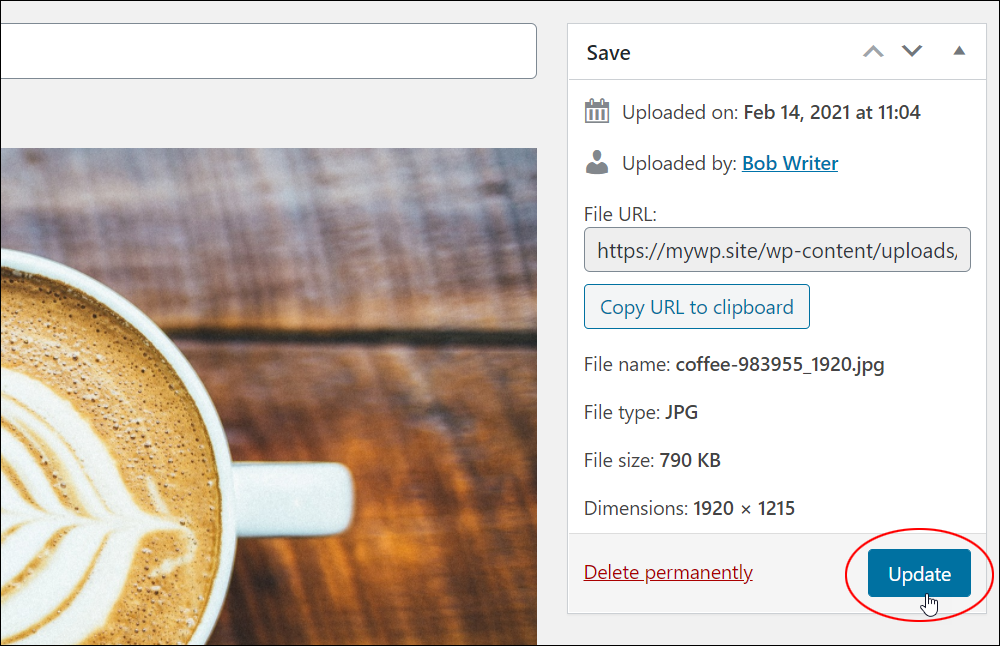Collapse the Save panel triangle toggle
The image size is (1000, 646).
(959, 51)
